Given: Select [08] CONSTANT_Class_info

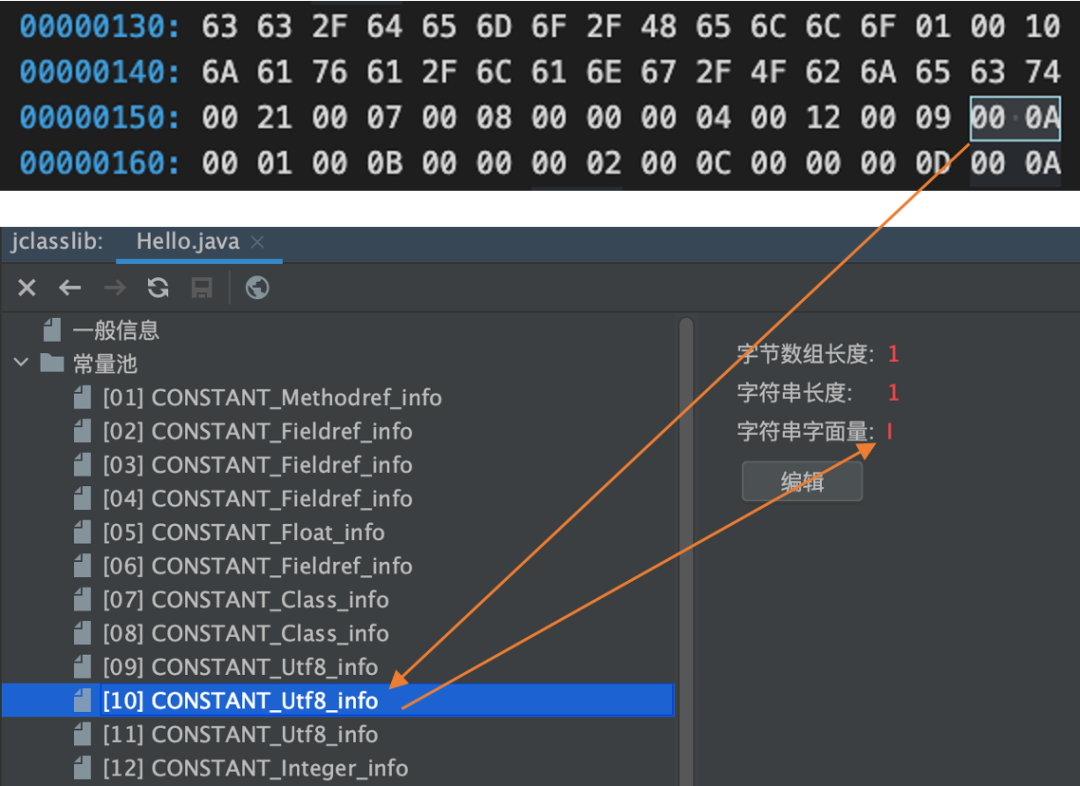Looking at the screenshot, I should coord(246,634).
